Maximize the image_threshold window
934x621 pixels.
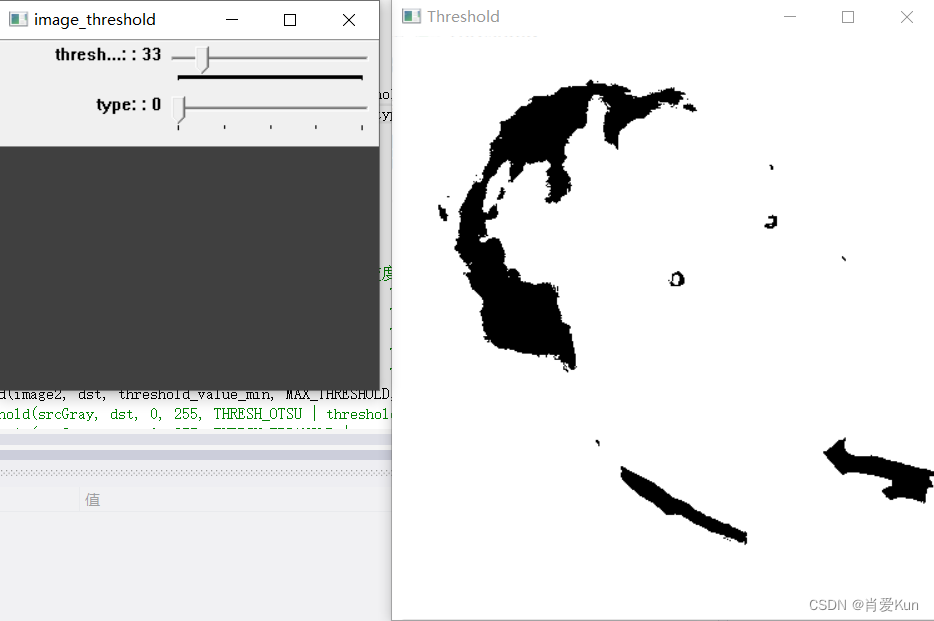289,19
